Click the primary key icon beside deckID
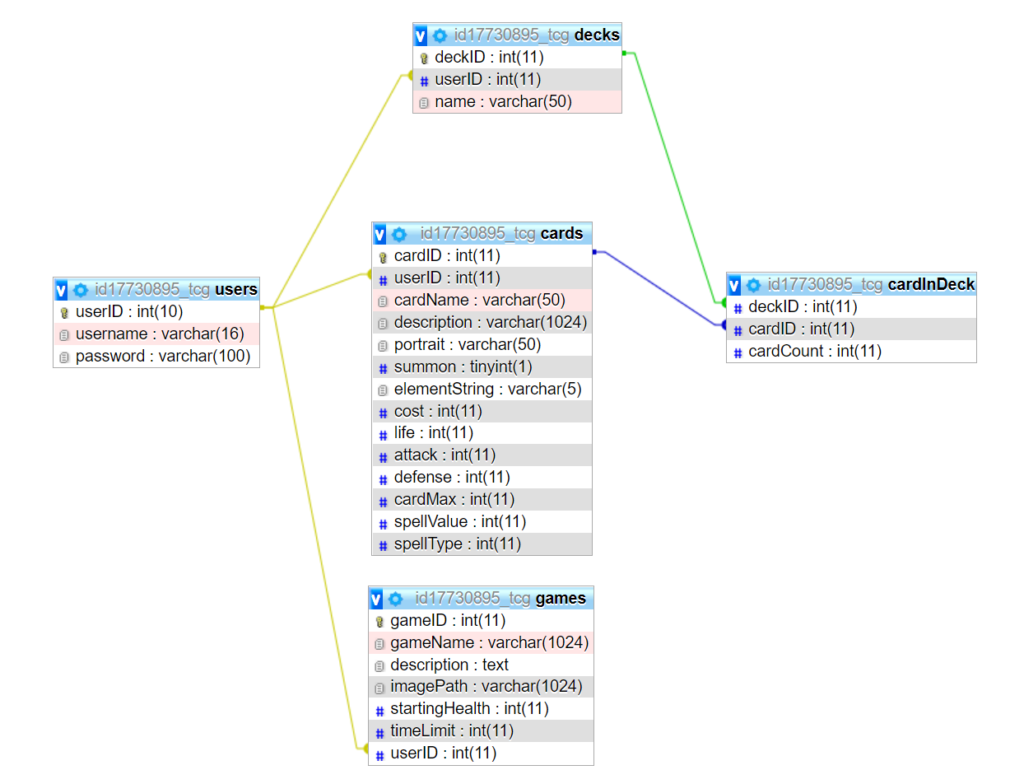Screen dimensions: 1024x784 pos(426,57)
